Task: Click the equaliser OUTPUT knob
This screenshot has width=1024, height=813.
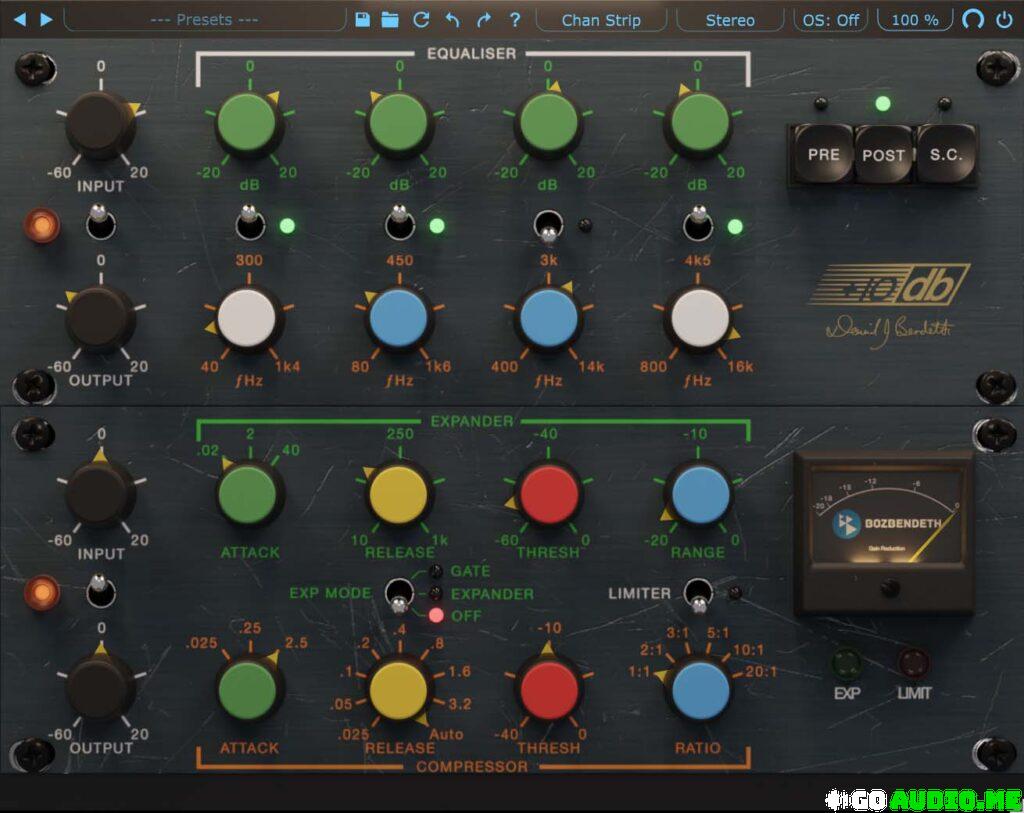Action: [x=100, y=320]
